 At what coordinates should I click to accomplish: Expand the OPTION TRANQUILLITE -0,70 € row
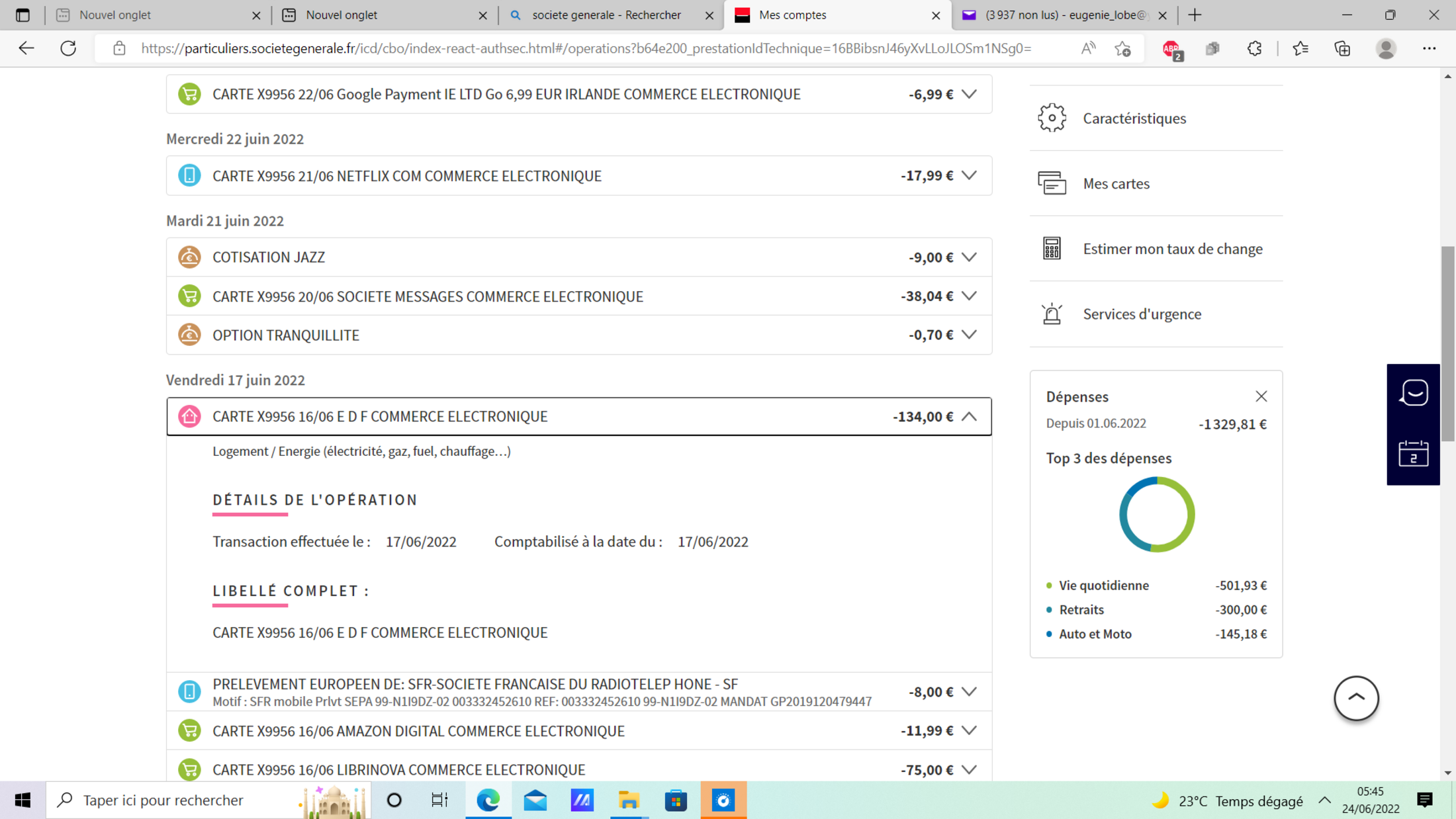(x=969, y=335)
